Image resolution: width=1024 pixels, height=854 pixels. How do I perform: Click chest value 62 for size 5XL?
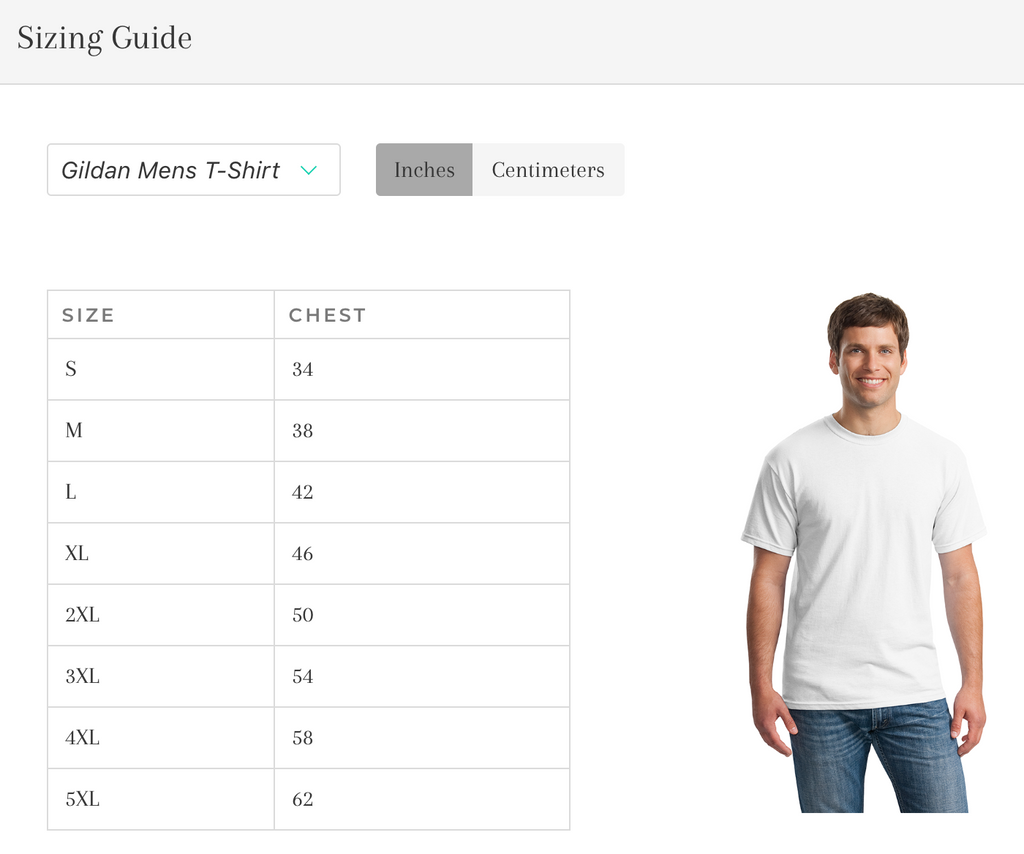(x=303, y=800)
